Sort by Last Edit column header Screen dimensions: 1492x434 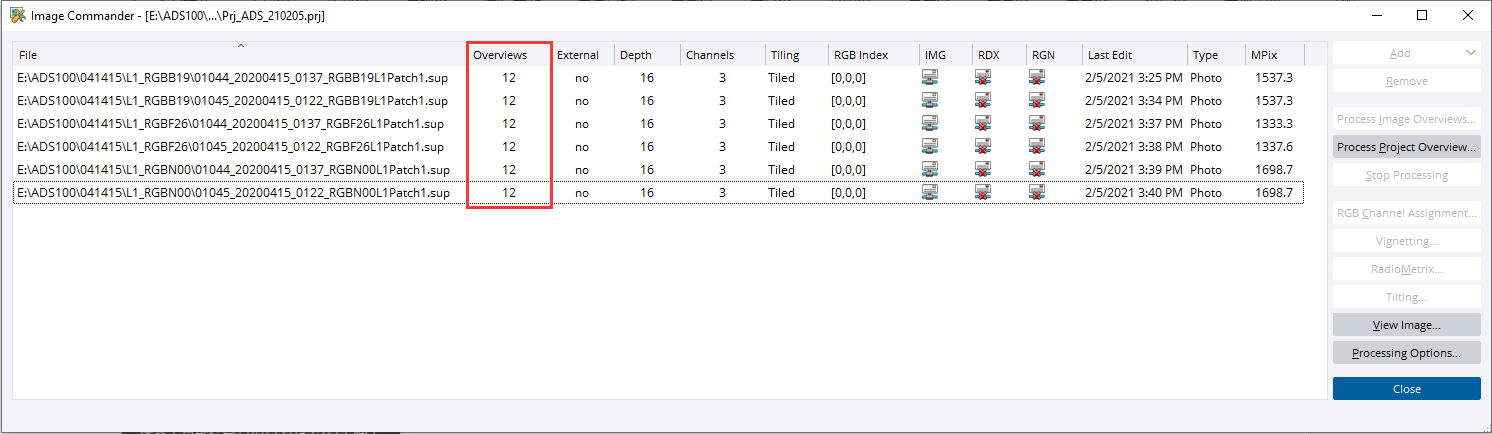[x=1134, y=55]
